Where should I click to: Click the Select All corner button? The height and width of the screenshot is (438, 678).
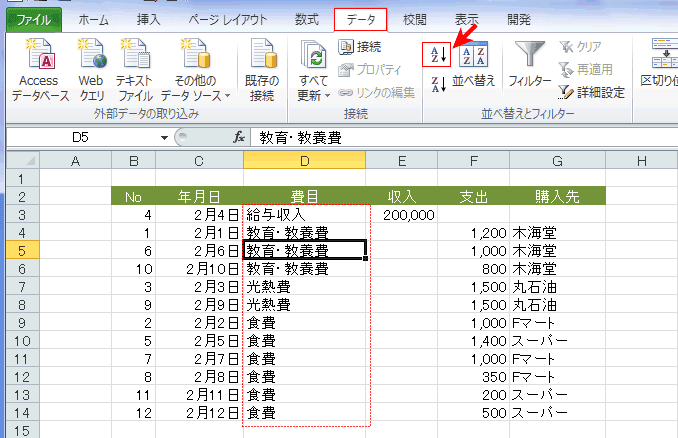[23, 160]
